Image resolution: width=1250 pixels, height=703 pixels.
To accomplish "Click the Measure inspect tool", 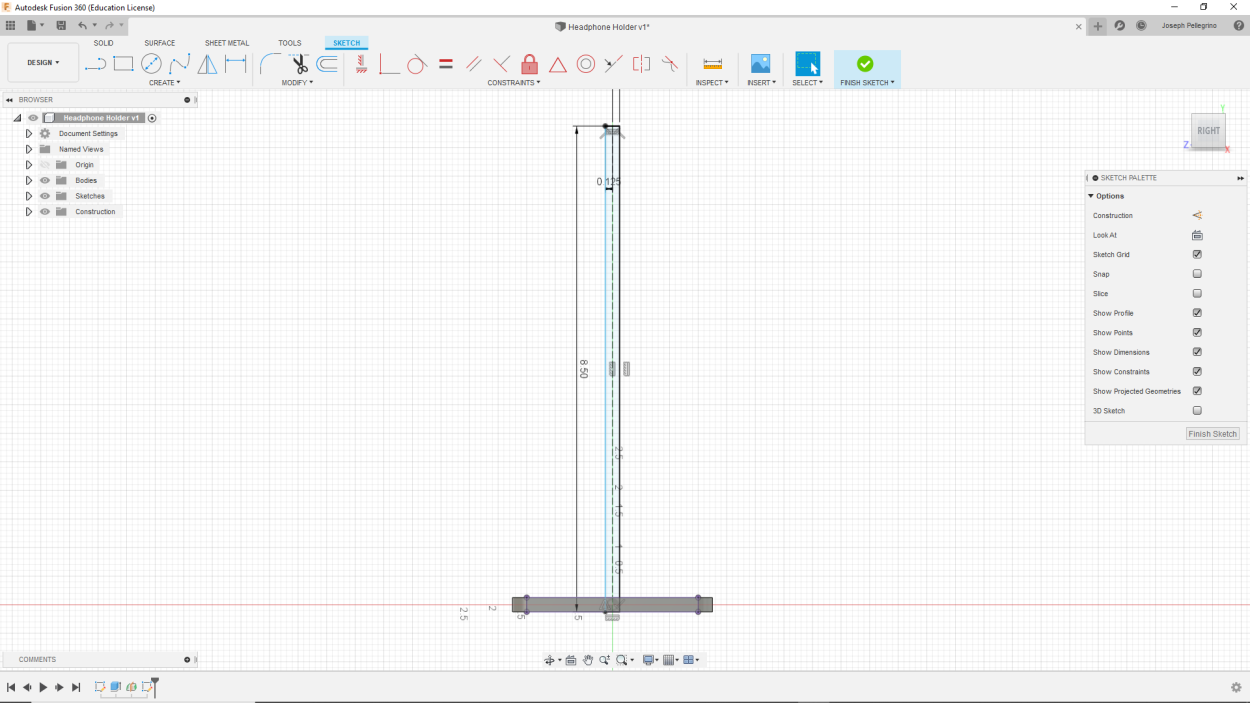I will pyautogui.click(x=713, y=64).
